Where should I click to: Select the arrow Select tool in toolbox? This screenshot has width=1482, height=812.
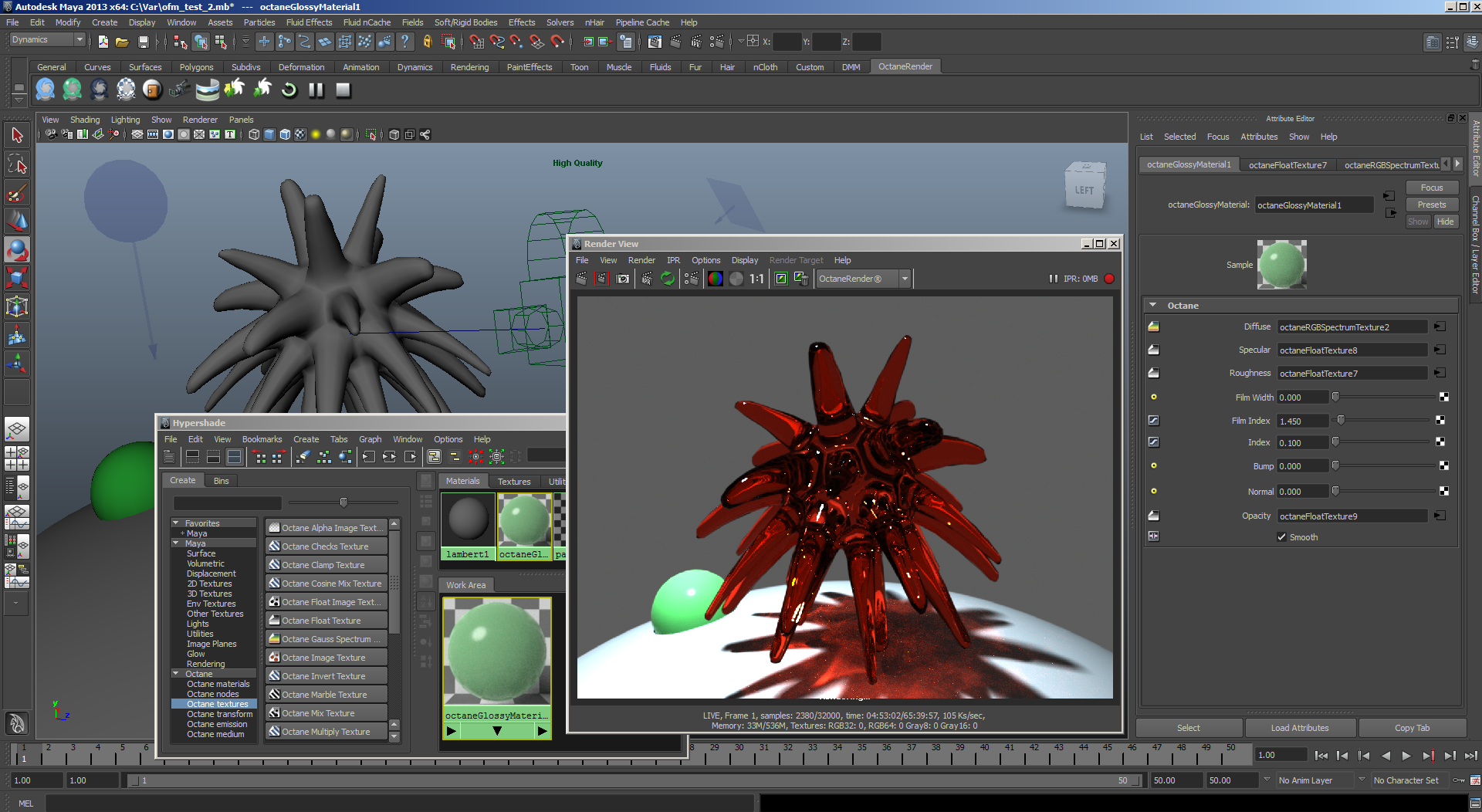pyautogui.click(x=17, y=136)
